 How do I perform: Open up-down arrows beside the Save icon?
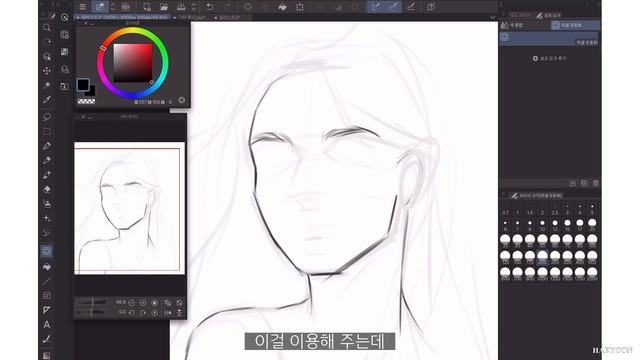(x=194, y=7)
